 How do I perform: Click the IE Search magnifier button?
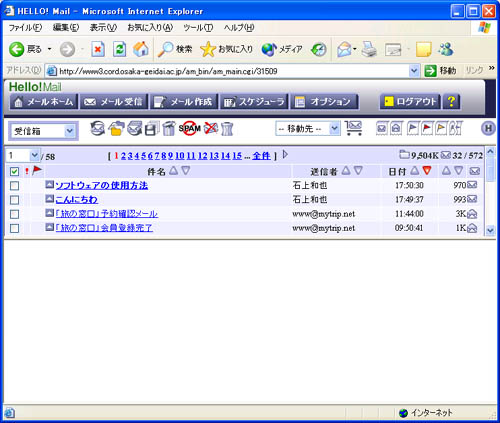click(x=175, y=49)
